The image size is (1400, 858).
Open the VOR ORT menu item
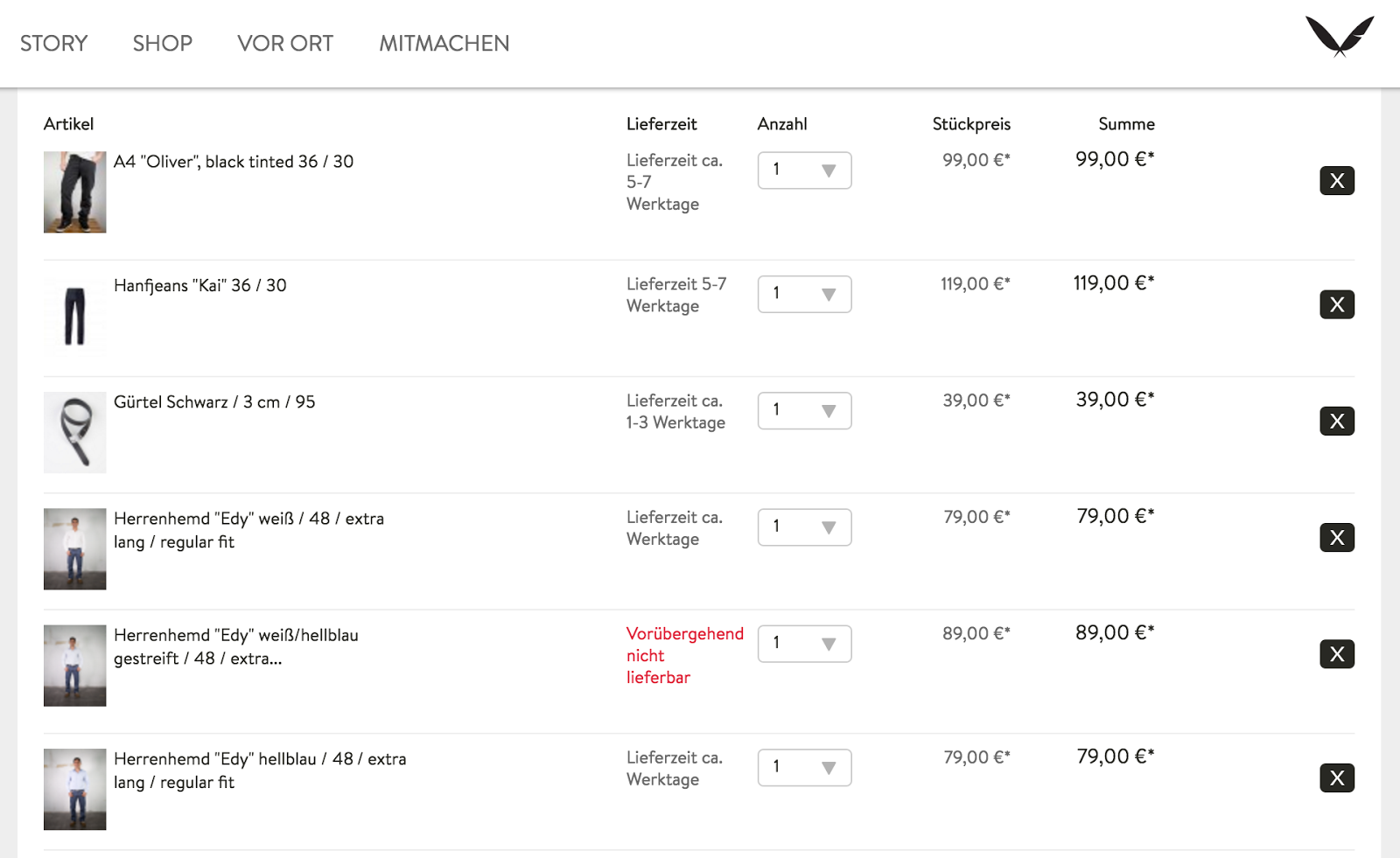(x=285, y=44)
